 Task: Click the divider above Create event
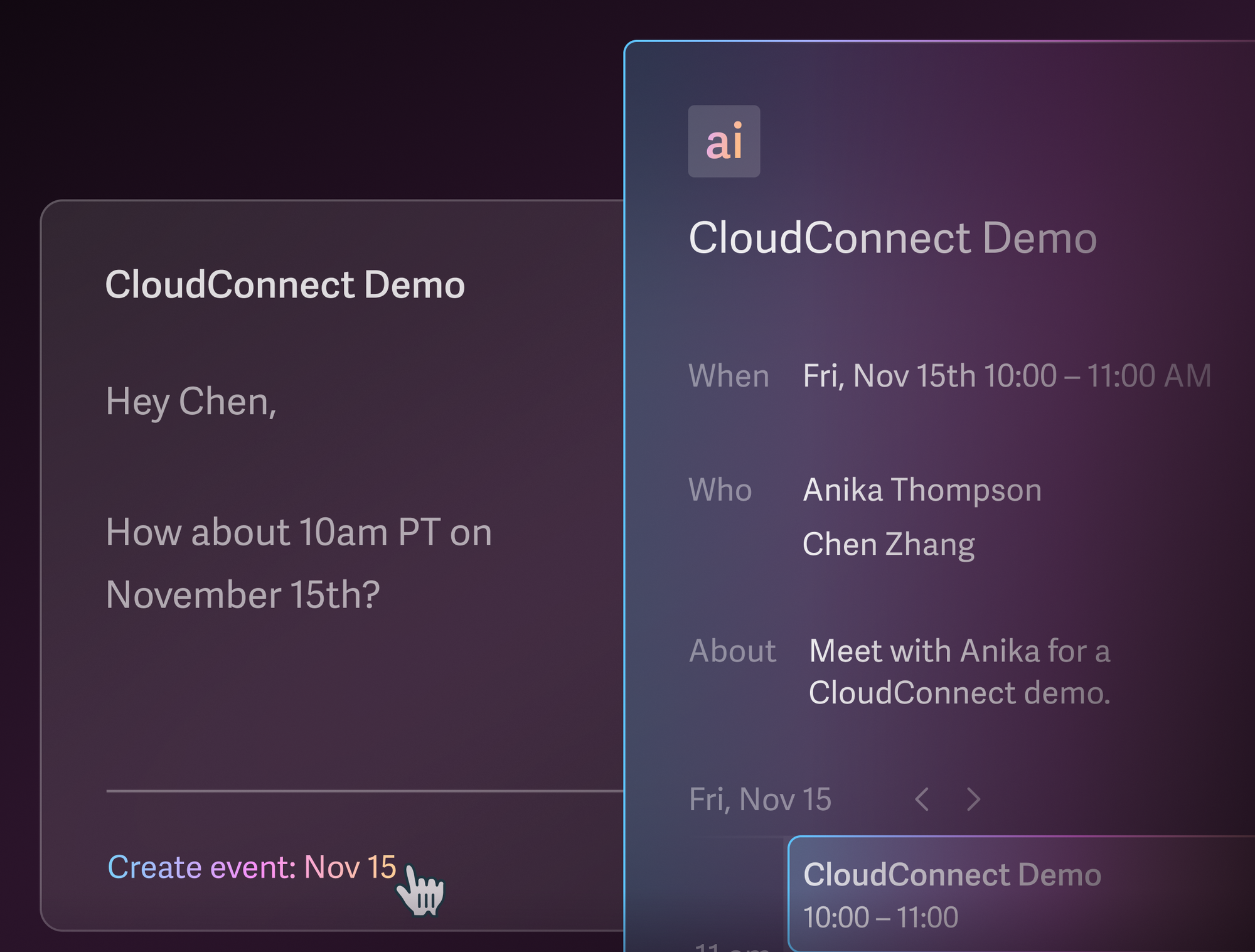pyautogui.click(x=365, y=791)
